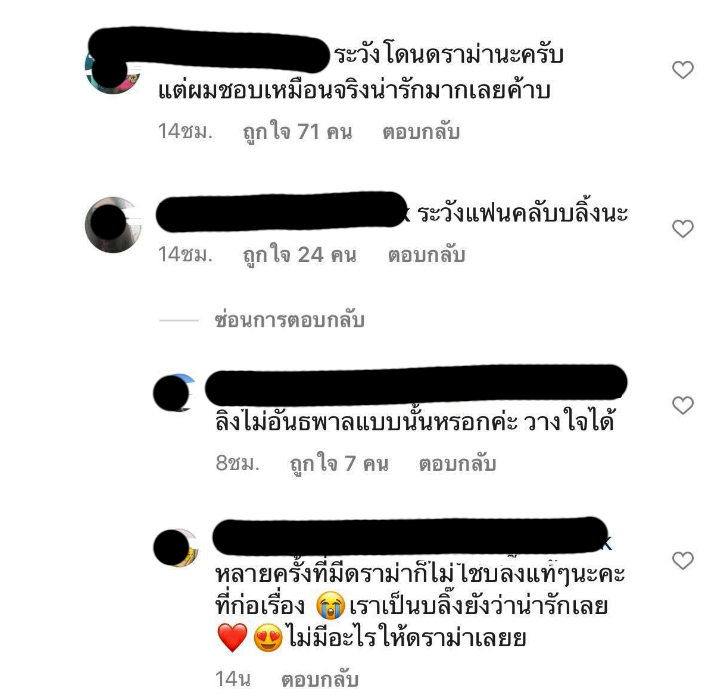This screenshot has width=722, height=700.
Task: Open avatar of ระวังโดนดราม่า commenter
Action: pos(113,69)
